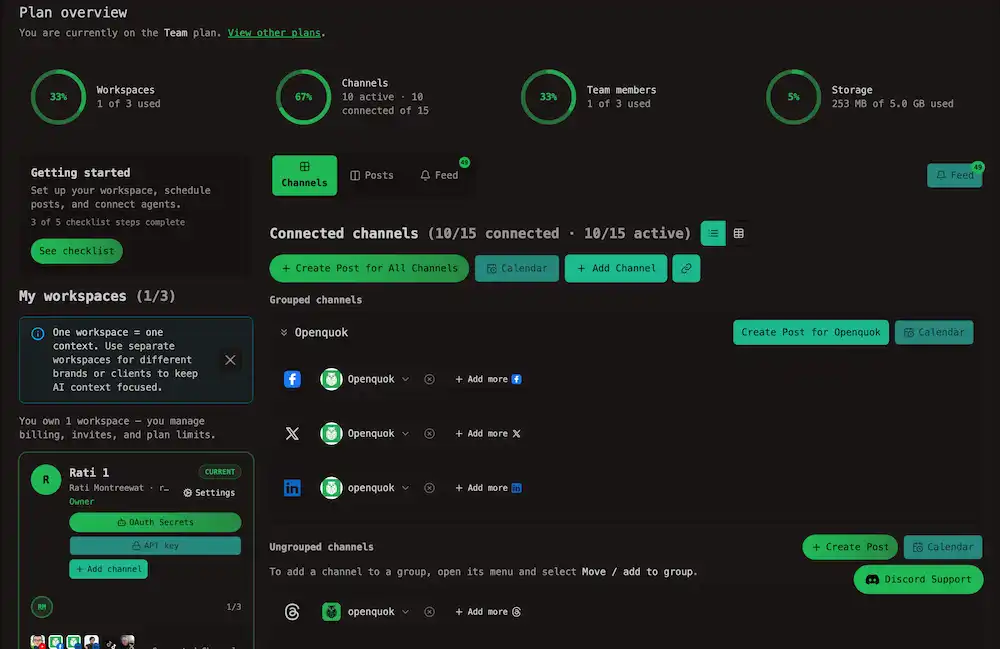
Task: Expand openquok dropdown in LinkedIn row
Action: (x=405, y=488)
